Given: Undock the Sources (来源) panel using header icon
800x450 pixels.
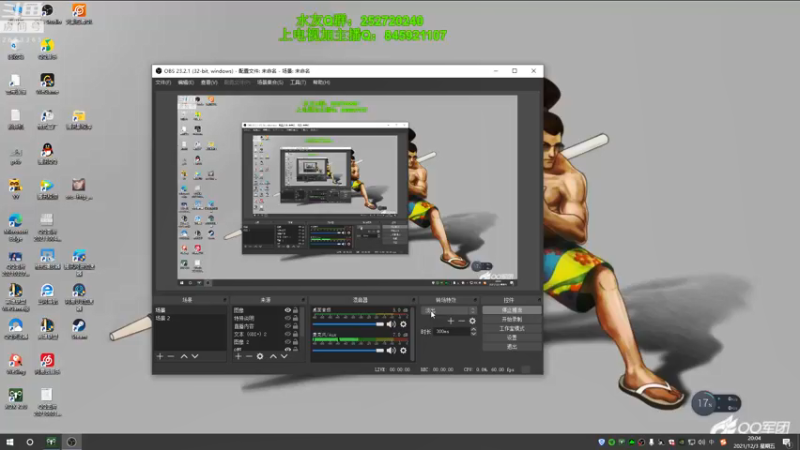Looking at the screenshot, I should [303, 300].
